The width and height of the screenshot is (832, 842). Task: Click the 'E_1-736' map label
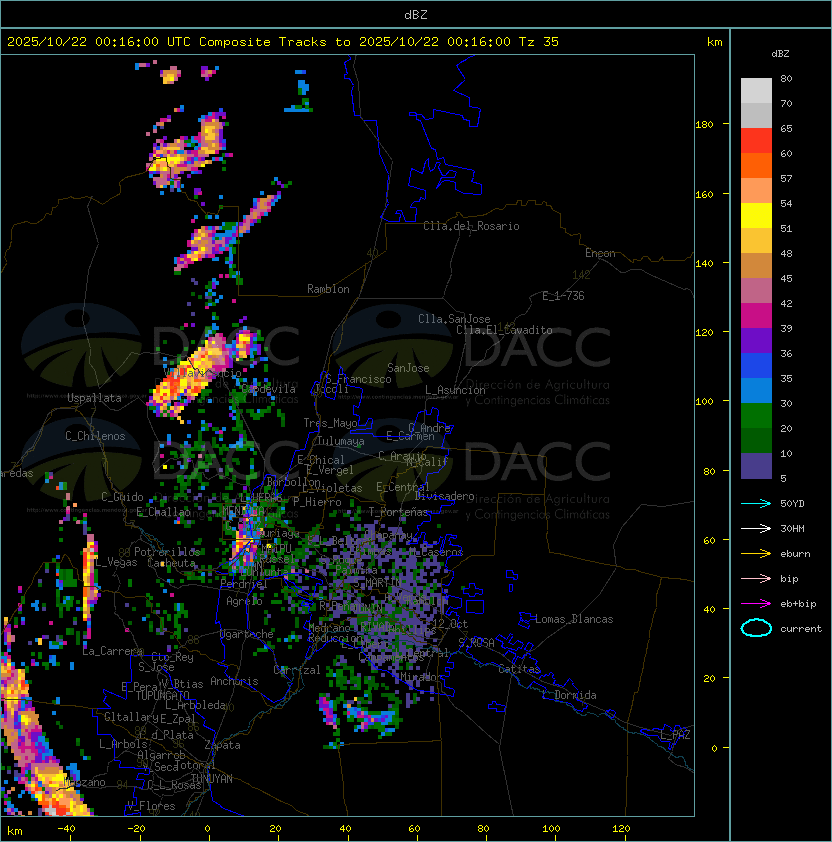pyautogui.click(x=563, y=296)
